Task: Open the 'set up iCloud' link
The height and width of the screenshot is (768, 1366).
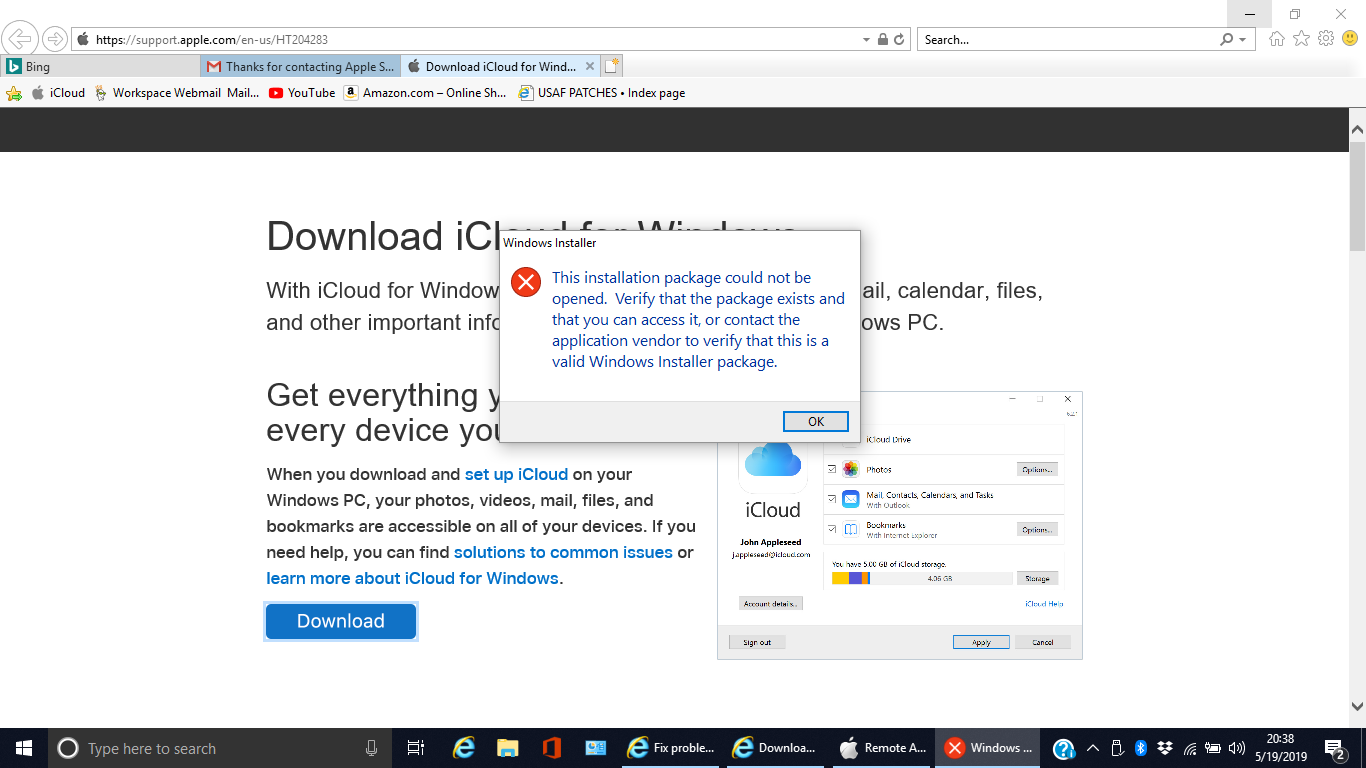Action: pos(516,474)
